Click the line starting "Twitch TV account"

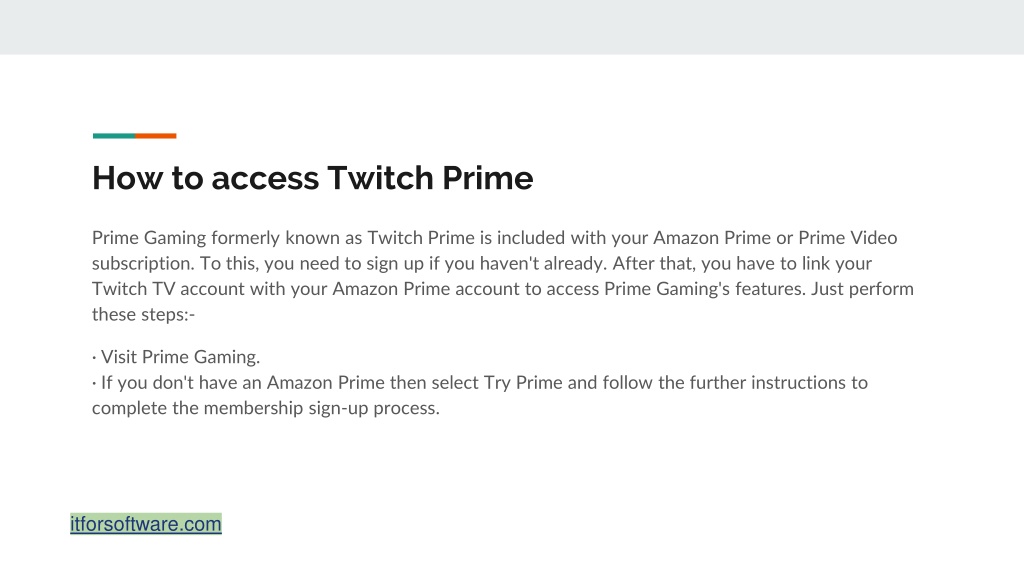pyautogui.click(x=503, y=289)
